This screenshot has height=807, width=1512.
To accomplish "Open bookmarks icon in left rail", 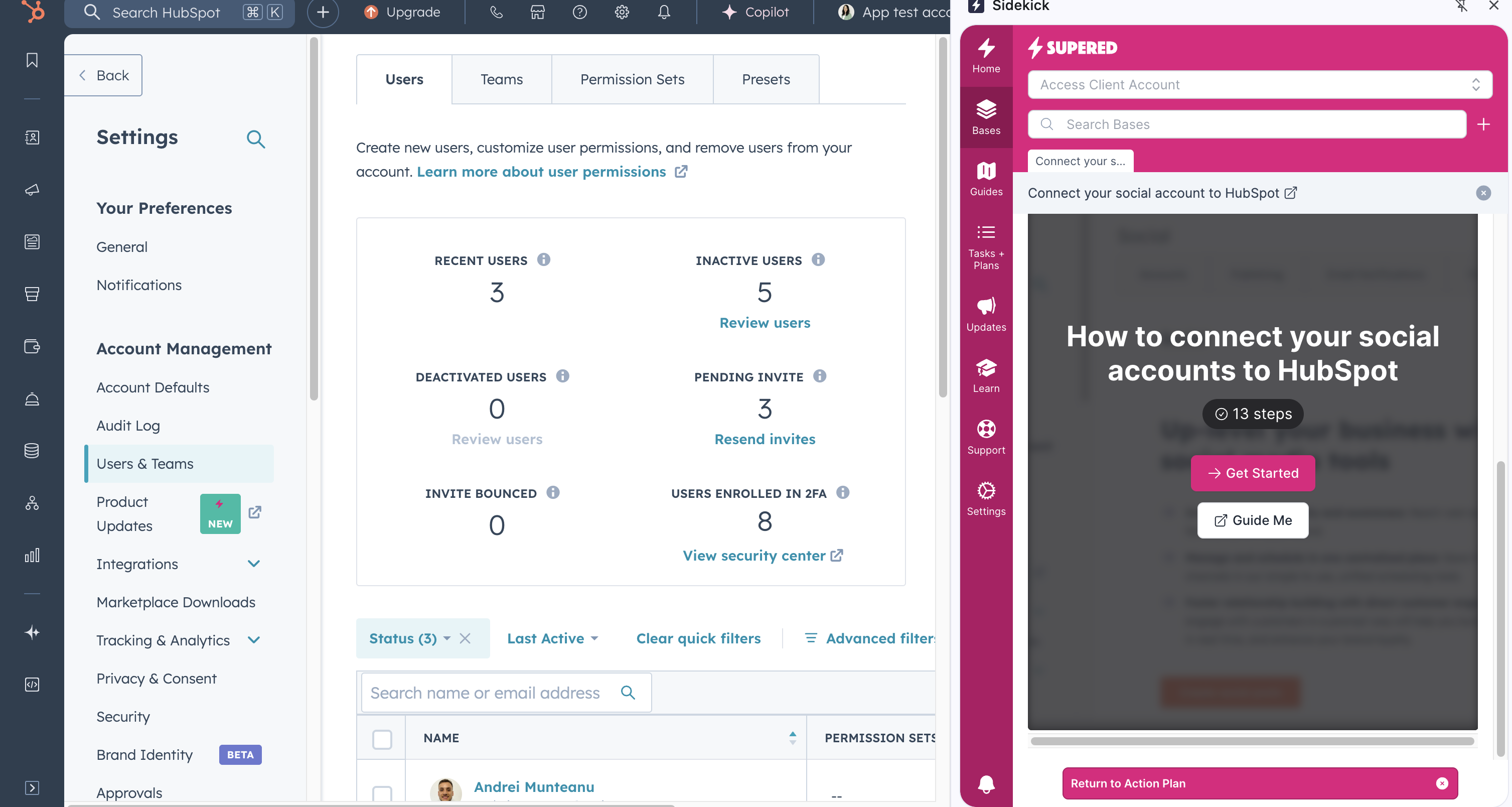I will (x=32, y=60).
